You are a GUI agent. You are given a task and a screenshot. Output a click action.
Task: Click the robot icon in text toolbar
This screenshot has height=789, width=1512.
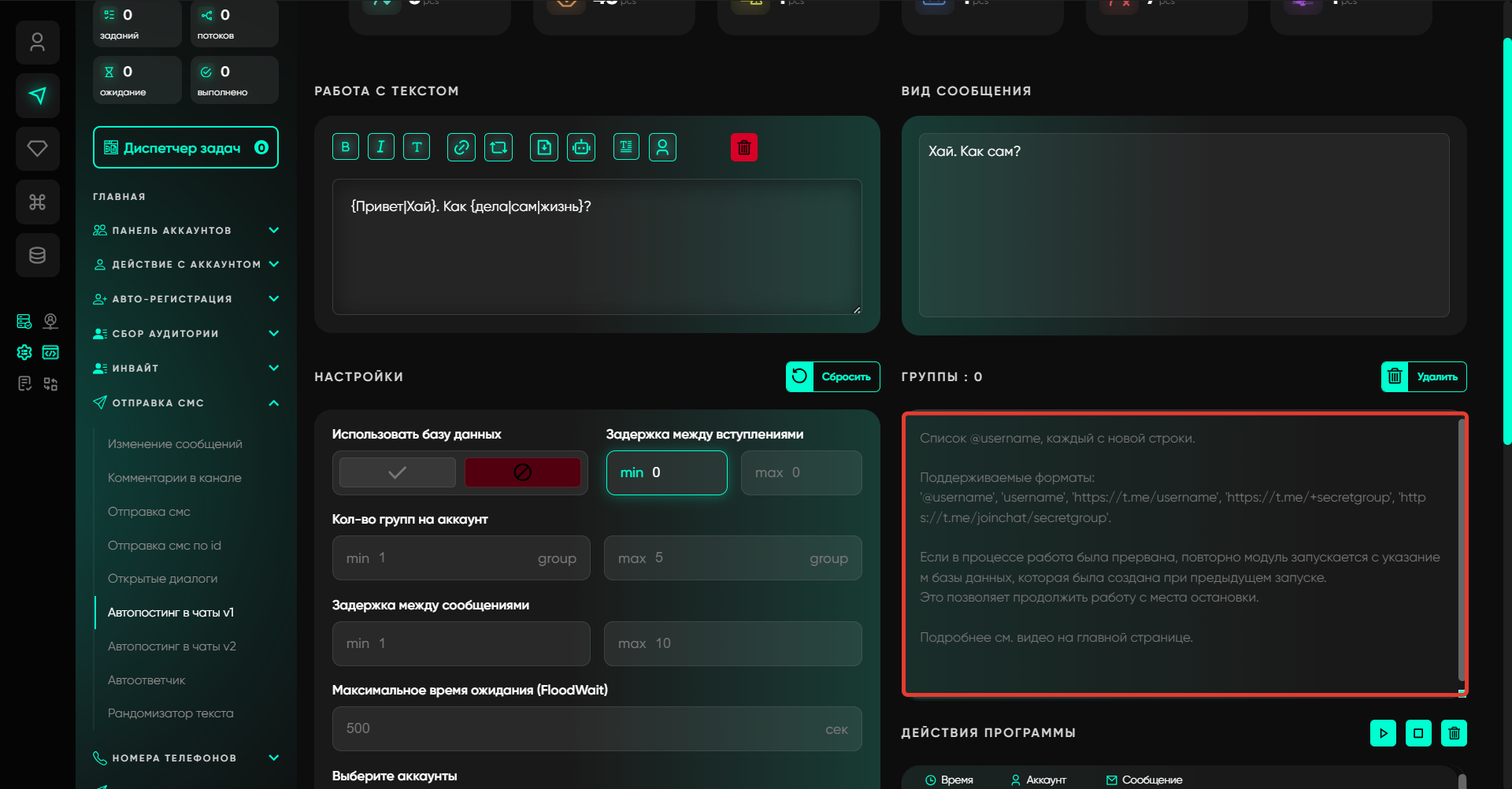pos(581,147)
